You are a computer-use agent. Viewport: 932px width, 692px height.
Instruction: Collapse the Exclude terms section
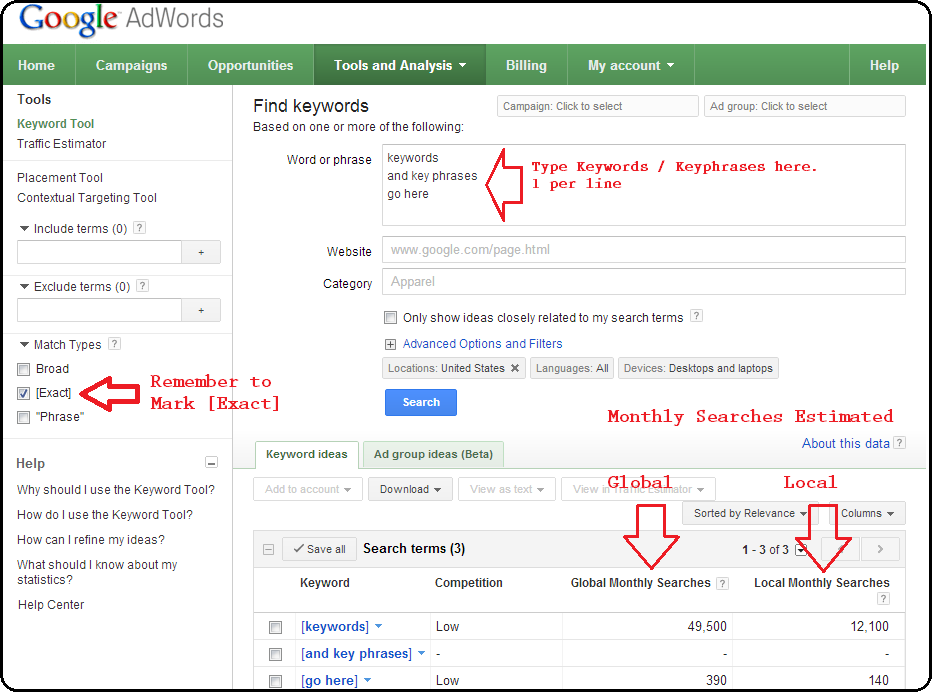[x=24, y=287]
